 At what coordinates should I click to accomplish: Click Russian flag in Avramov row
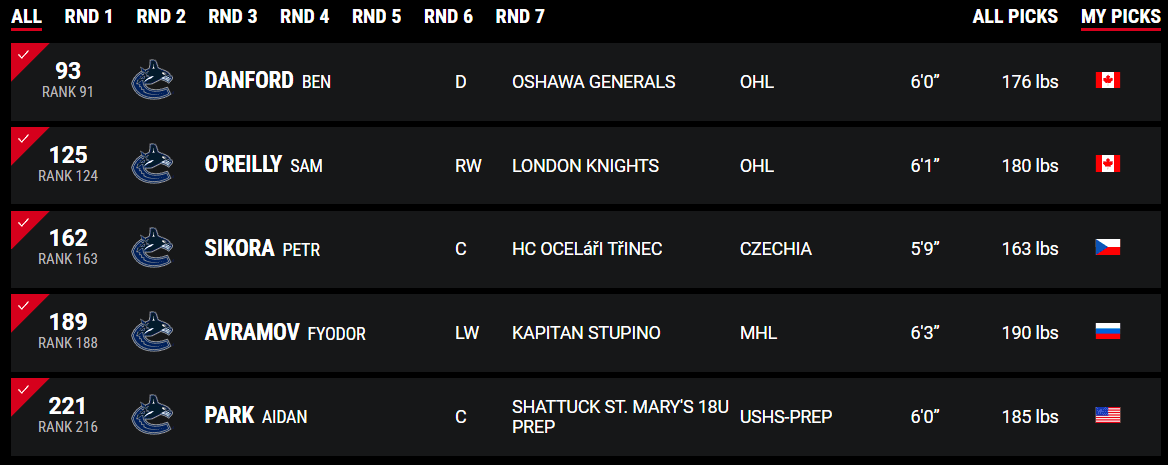pyautogui.click(x=1107, y=332)
